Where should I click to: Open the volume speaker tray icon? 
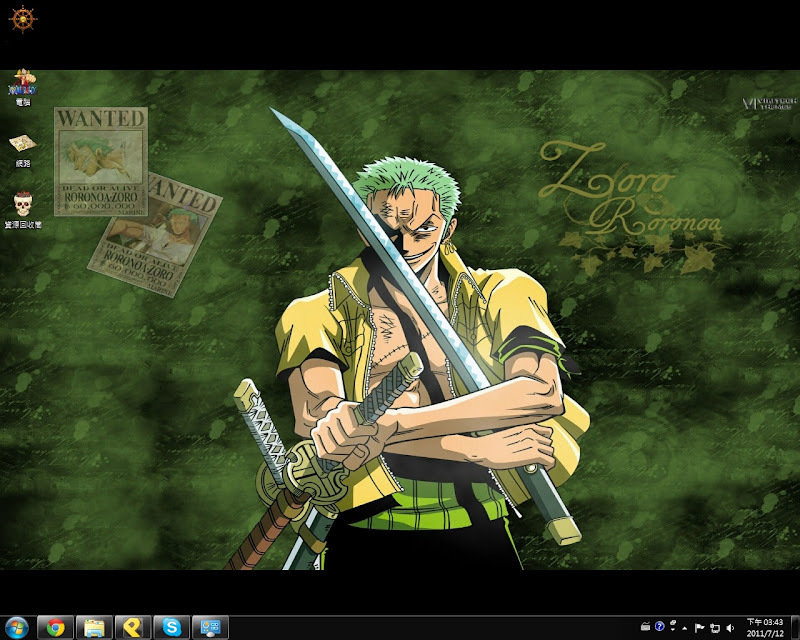(x=730, y=628)
